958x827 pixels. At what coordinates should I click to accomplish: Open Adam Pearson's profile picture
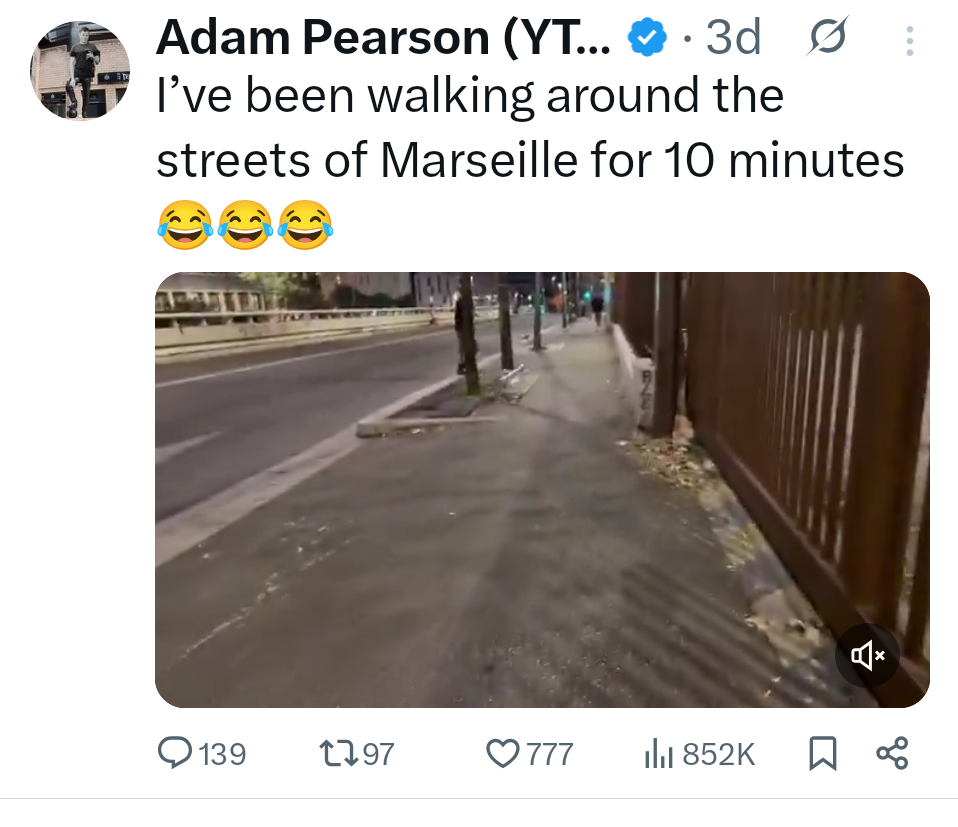click(80, 70)
